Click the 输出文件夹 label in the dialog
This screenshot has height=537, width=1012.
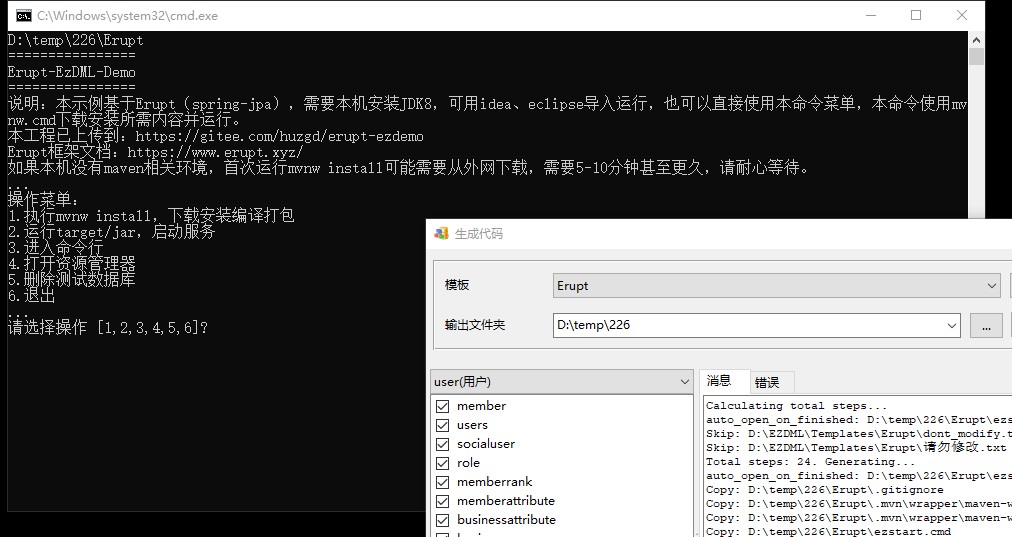[x=474, y=325]
